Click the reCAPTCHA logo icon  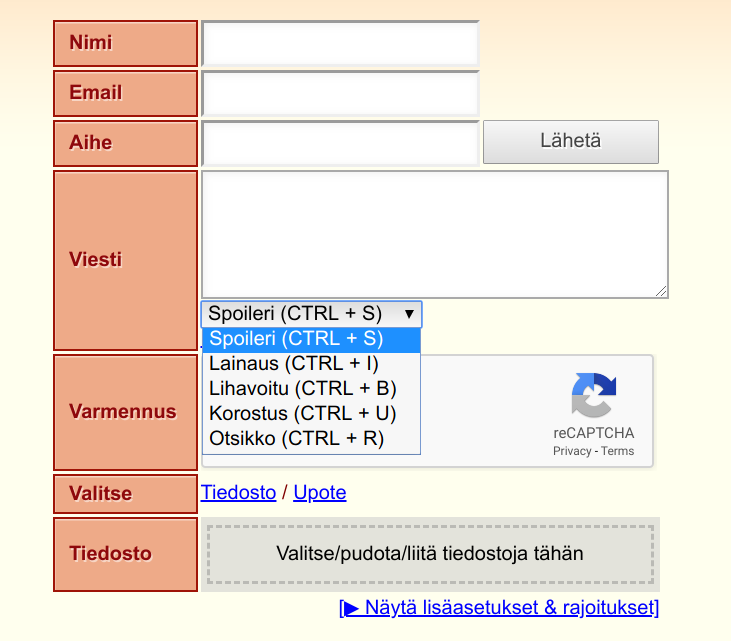pyautogui.click(x=594, y=396)
